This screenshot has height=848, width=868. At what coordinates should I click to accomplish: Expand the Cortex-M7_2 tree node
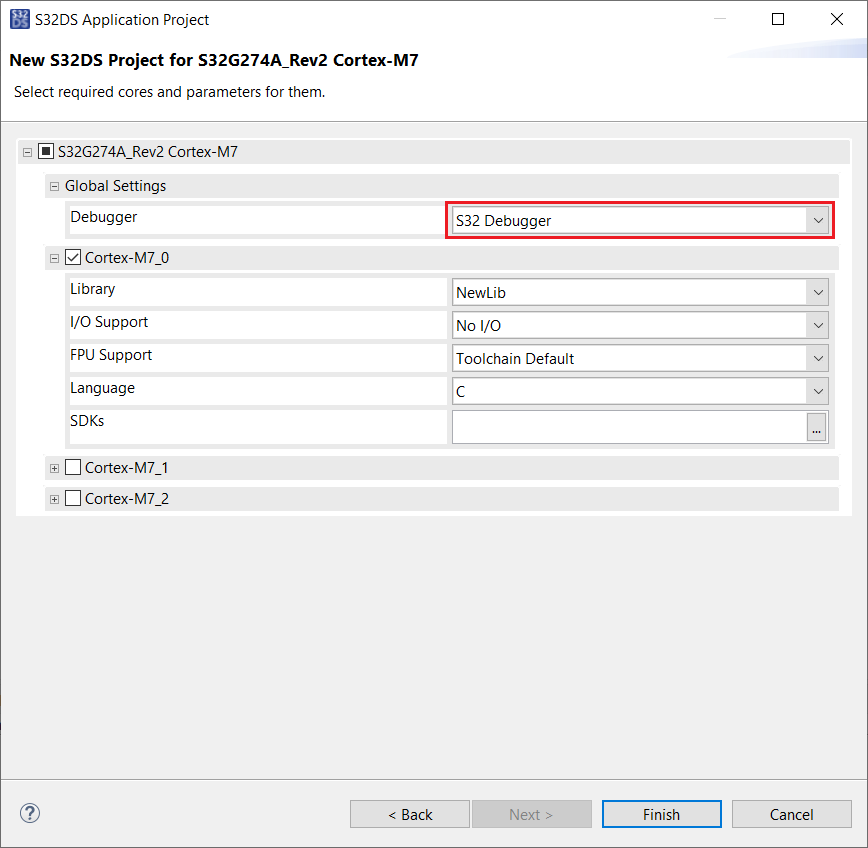click(55, 499)
